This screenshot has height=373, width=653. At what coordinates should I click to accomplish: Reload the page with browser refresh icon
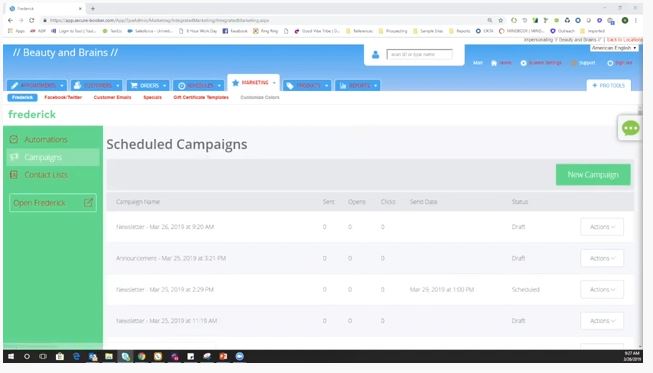click(x=32, y=20)
